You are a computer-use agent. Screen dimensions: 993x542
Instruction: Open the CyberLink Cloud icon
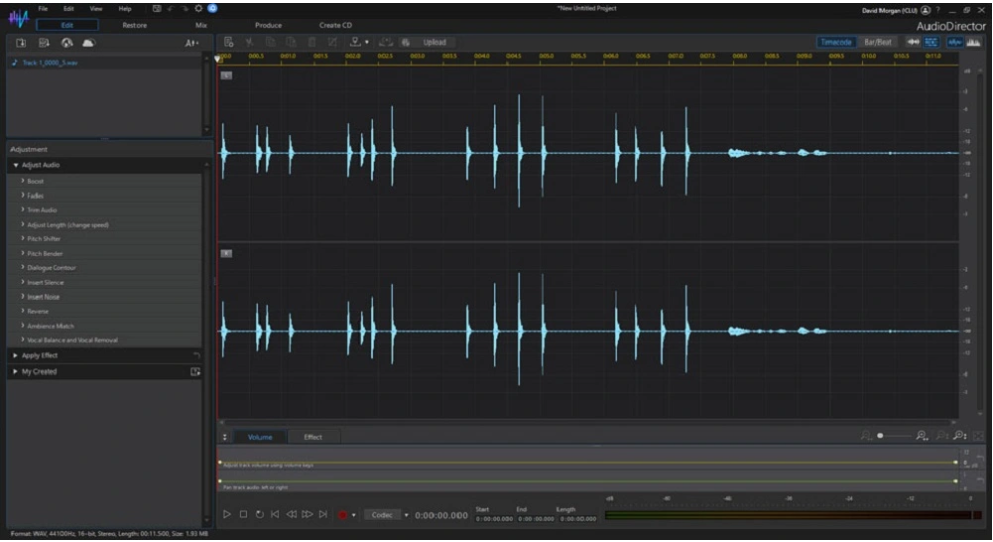(x=89, y=43)
